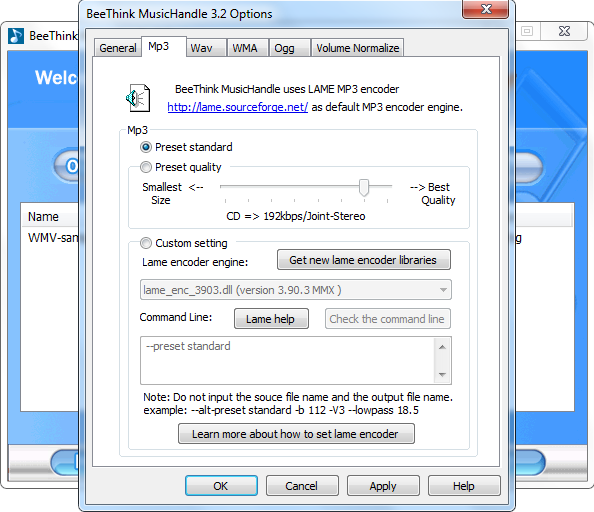Screen dimensions: 594x512
Task: Click the Apply button
Action: (x=383, y=485)
